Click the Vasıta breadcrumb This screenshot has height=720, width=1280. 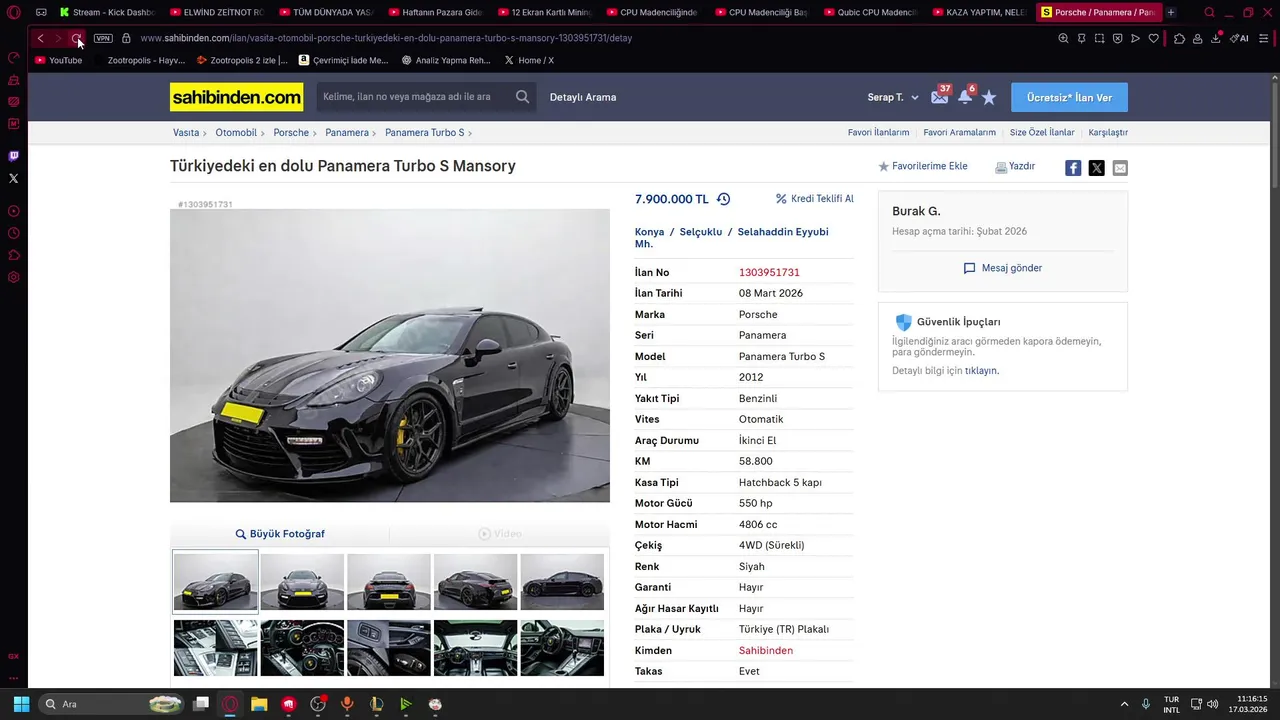[x=186, y=132]
